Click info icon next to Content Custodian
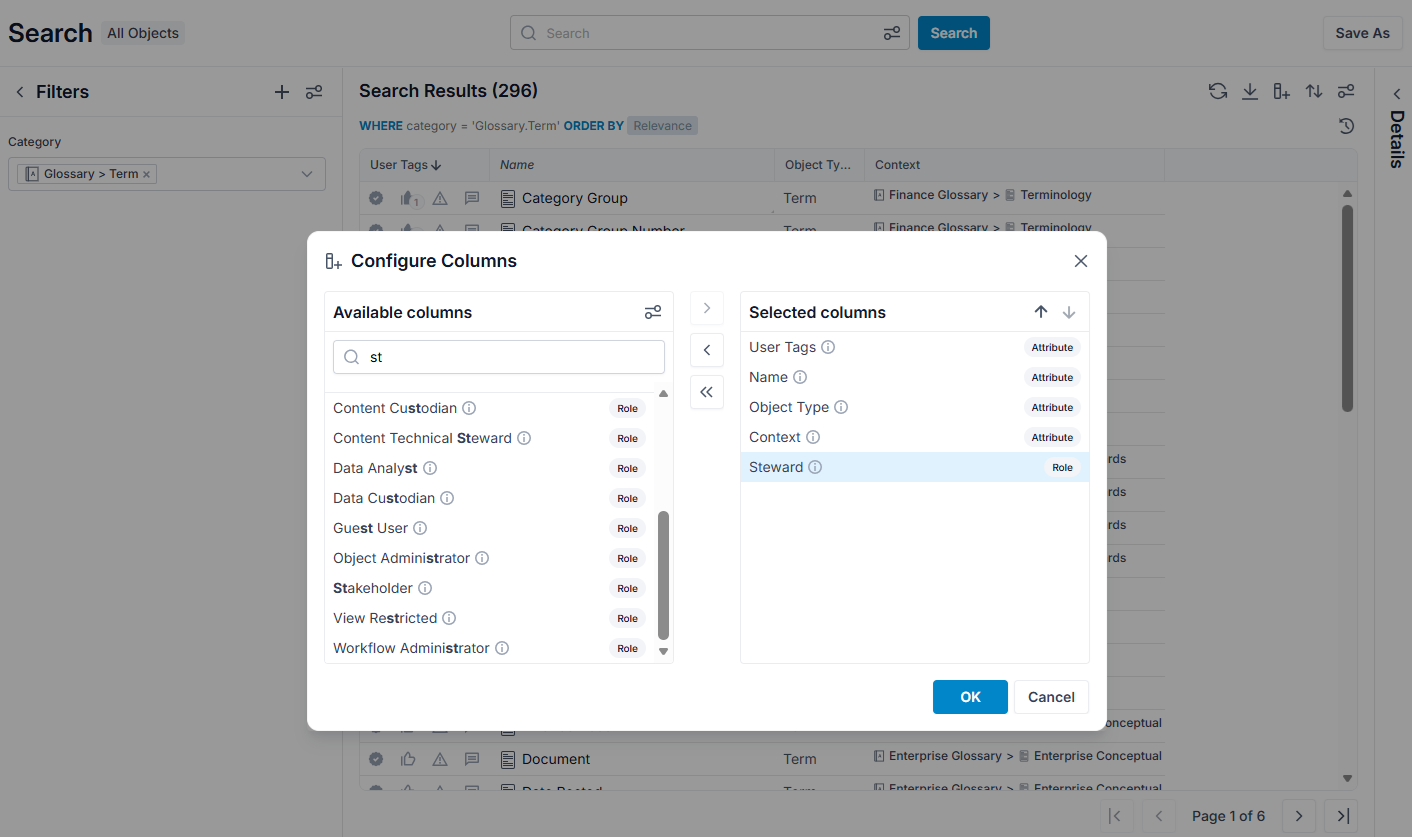Screen dimensions: 1412x837 (x=469, y=408)
